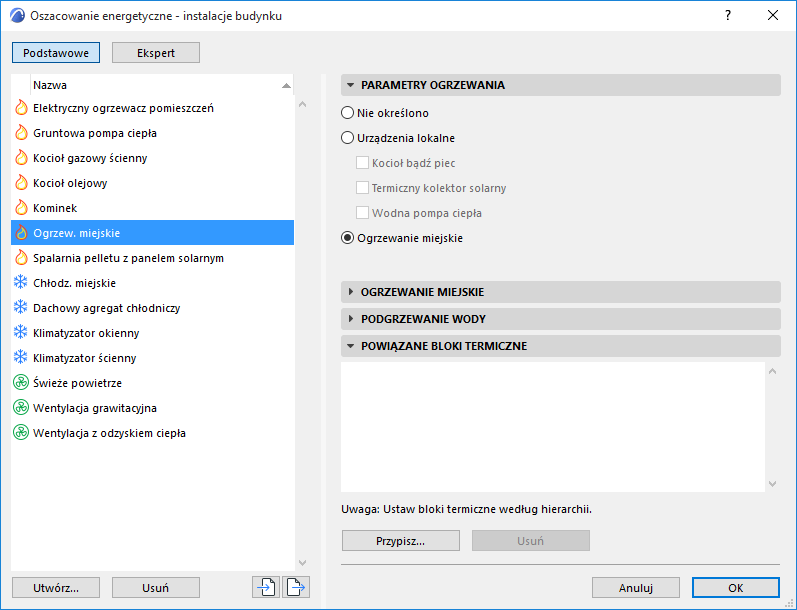Select the Chłodz. miejskie cooling system

[x=74, y=283]
